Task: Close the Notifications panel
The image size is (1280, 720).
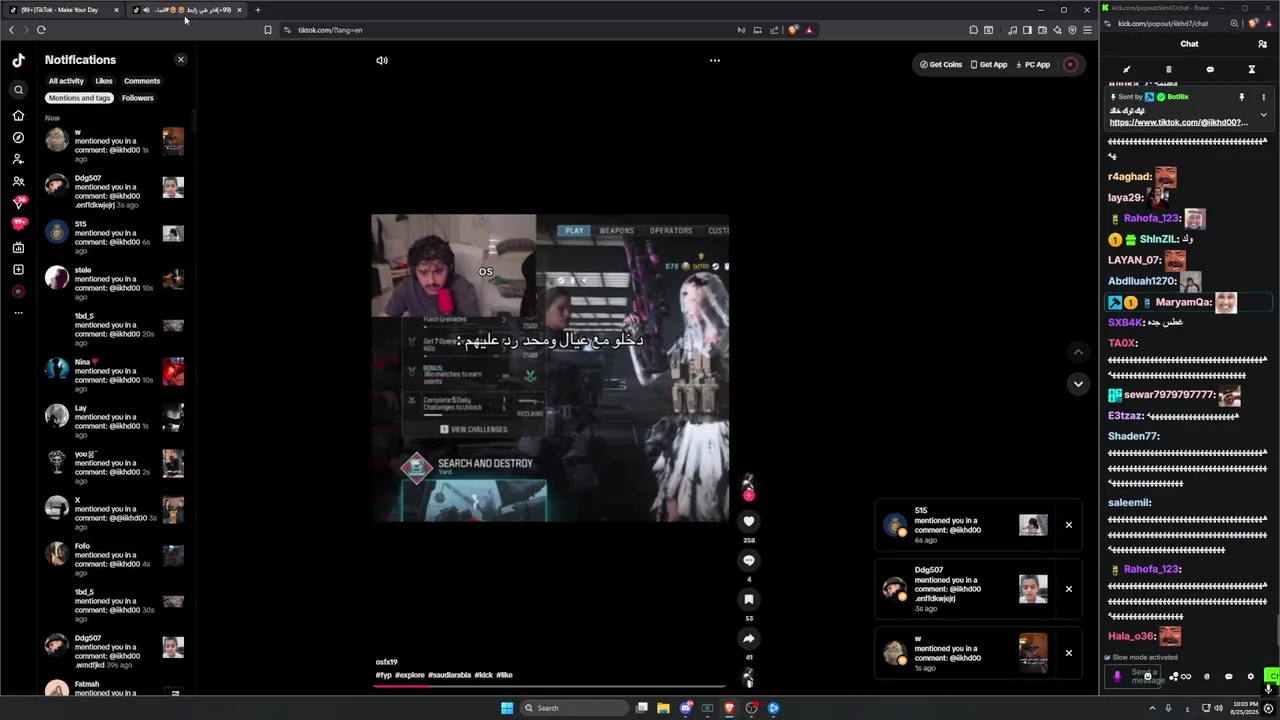Action: coord(181,60)
